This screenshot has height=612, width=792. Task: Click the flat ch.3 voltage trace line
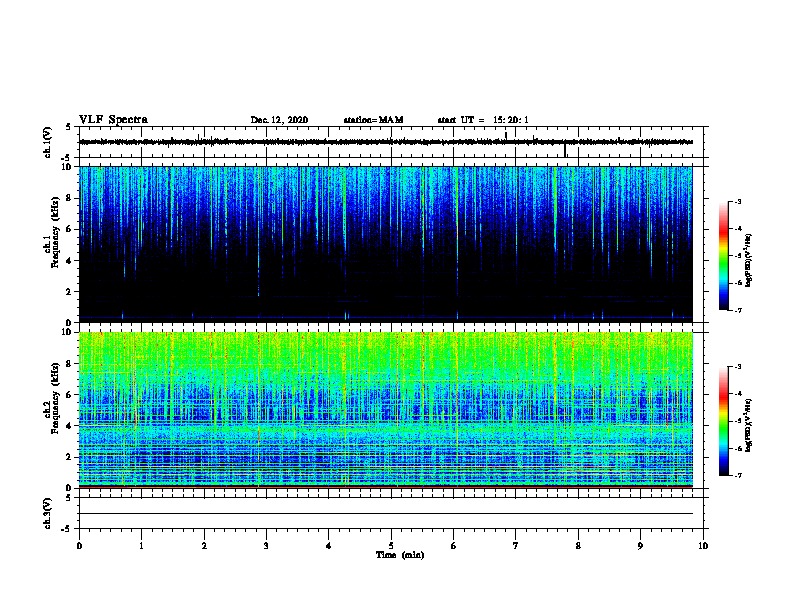coord(385,514)
